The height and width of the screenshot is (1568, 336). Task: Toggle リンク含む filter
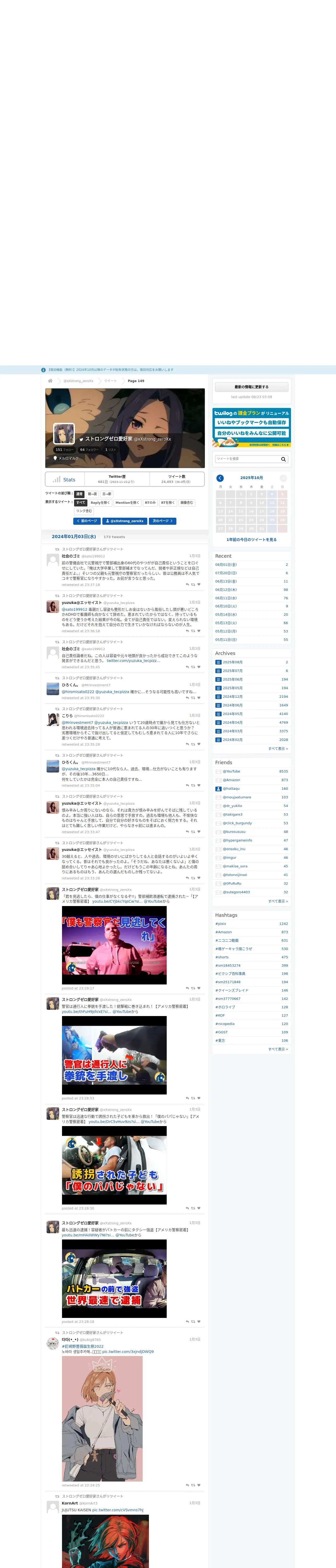click(x=84, y=511)
